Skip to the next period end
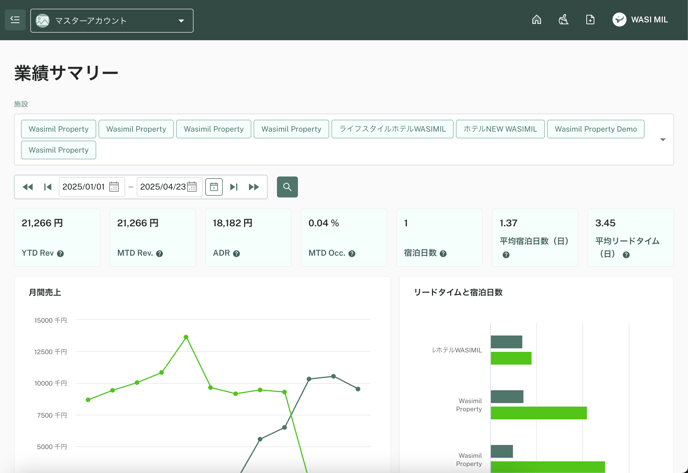 point(234,187)
